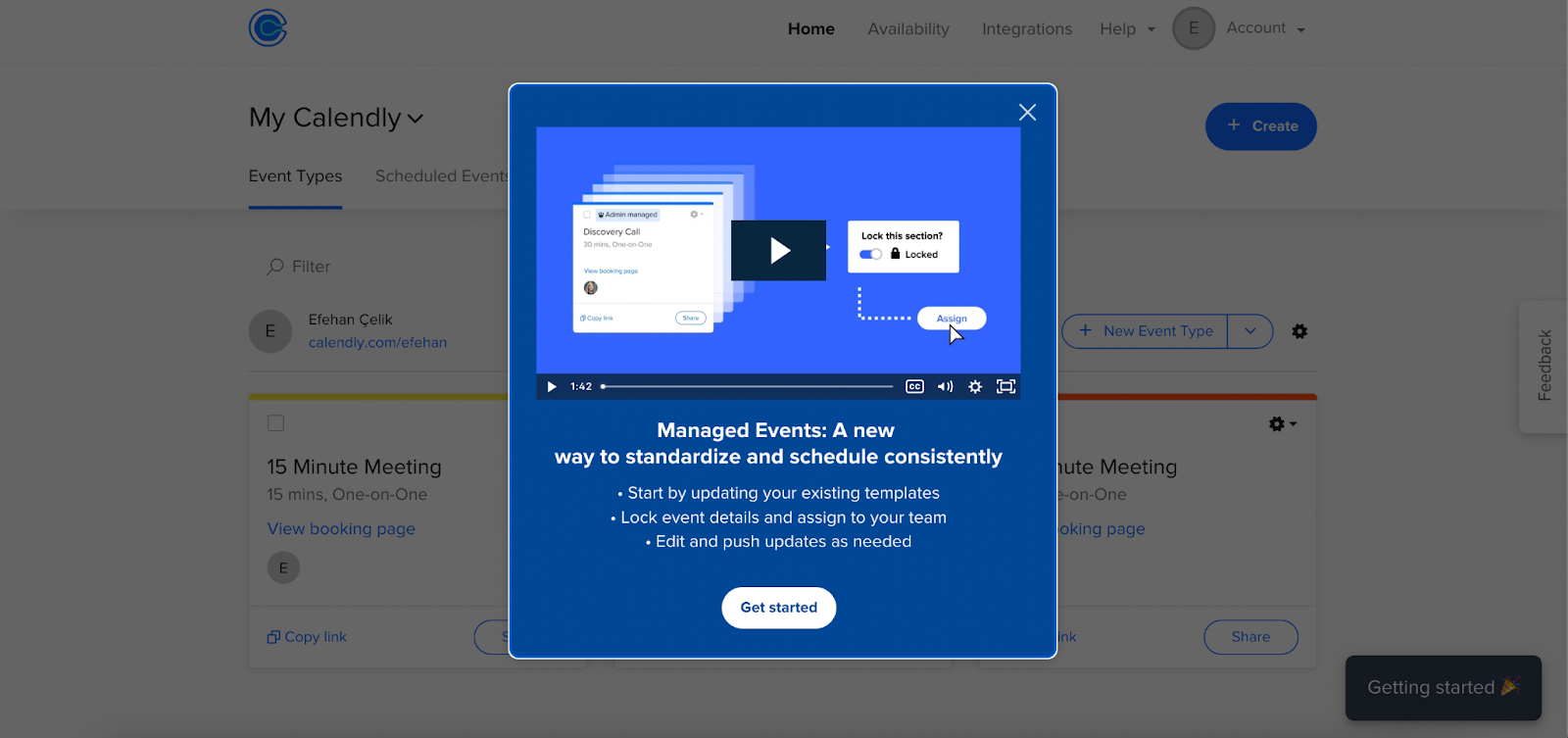Click the Calendly logo icon
This screenshot has height=738, width=1568.
point(268,27)
